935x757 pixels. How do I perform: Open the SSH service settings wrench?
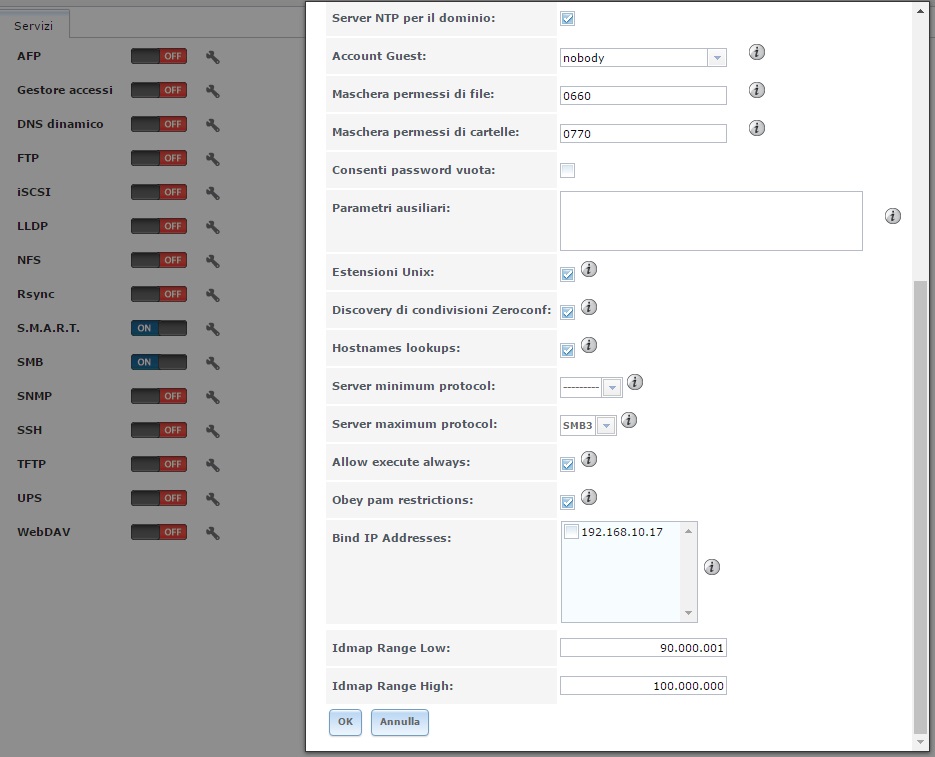(x=213, y=431)
